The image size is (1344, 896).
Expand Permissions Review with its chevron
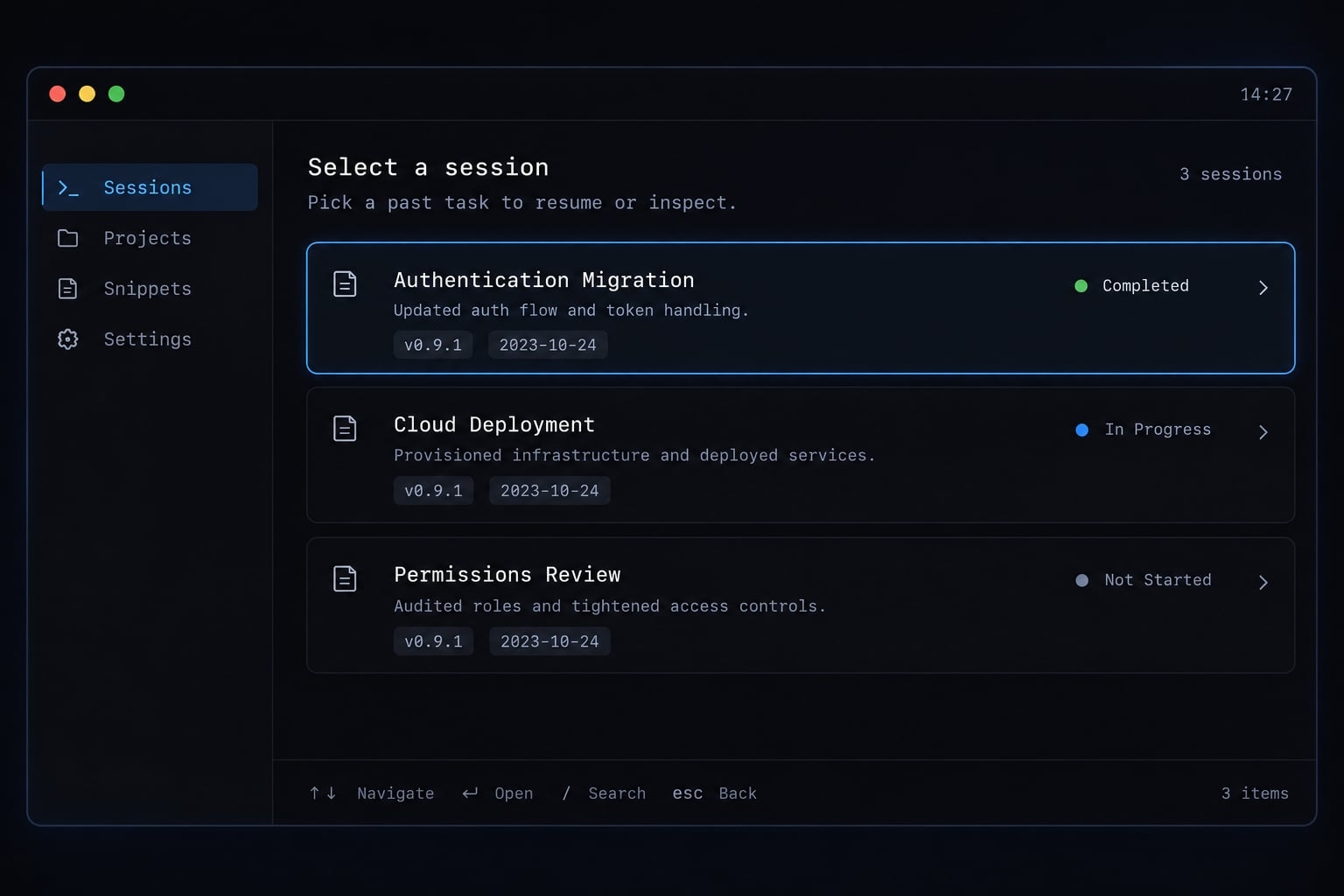click(x=1263, y=583)
